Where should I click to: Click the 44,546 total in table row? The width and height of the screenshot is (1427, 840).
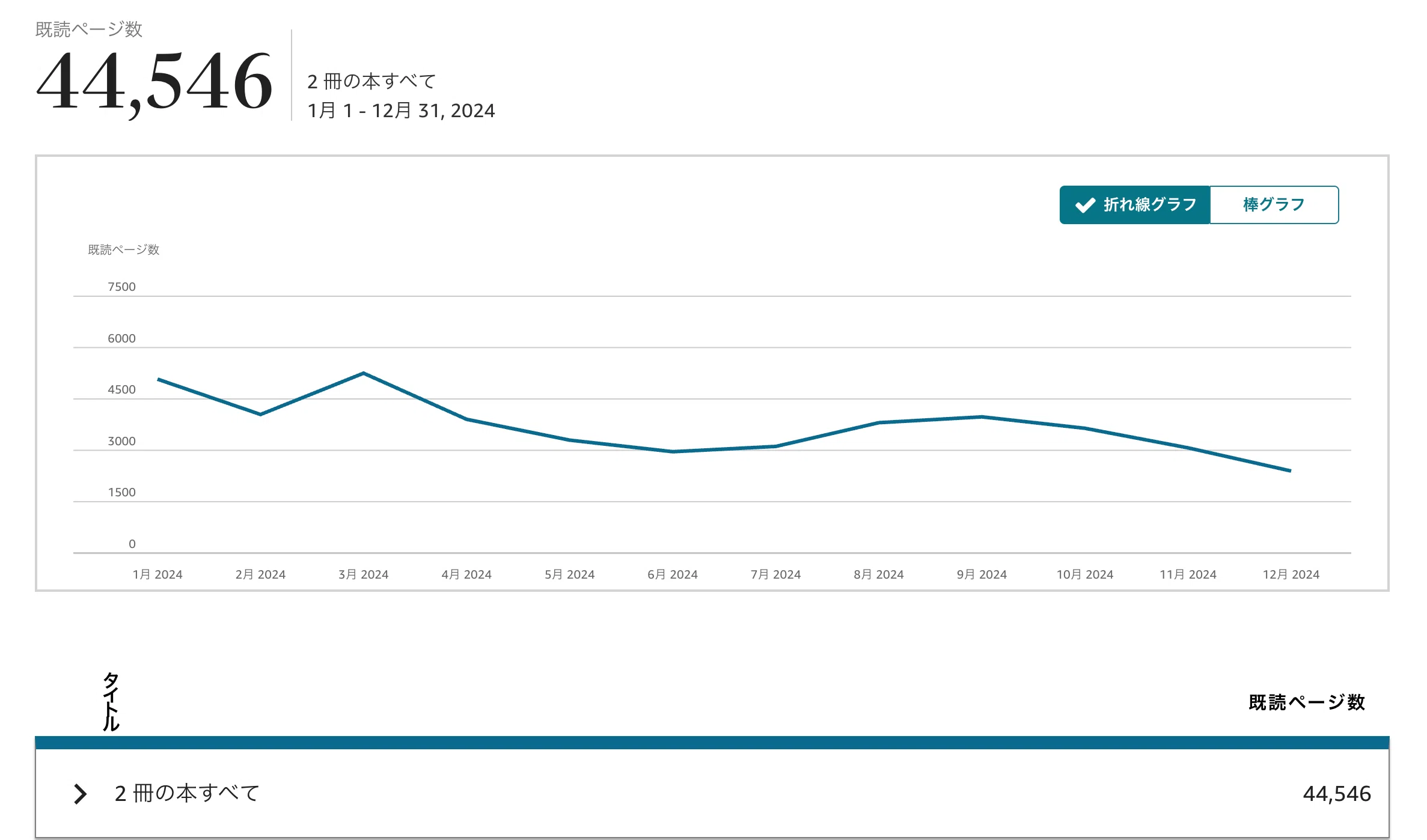pos(1336,794)
